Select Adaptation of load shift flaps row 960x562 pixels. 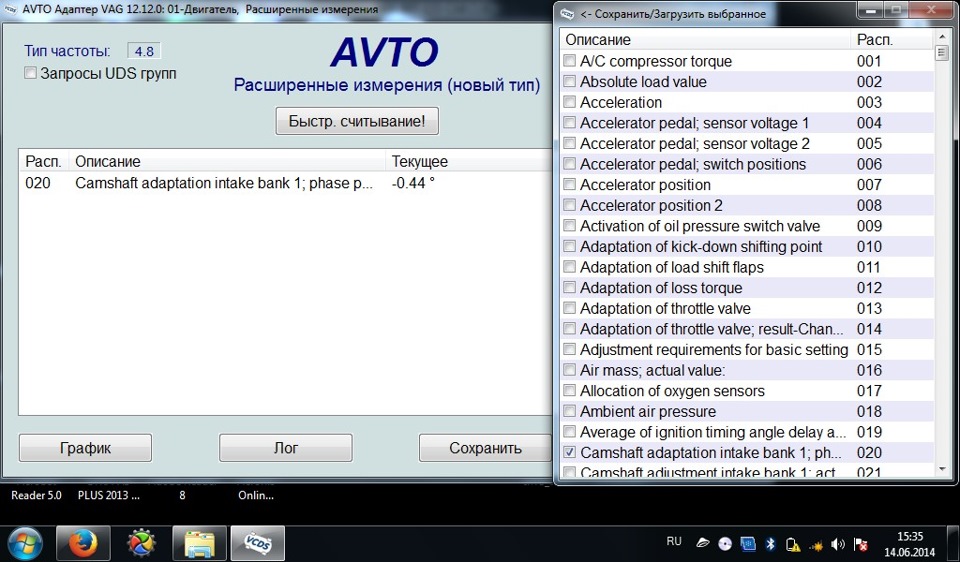click(x=747, y=267)
